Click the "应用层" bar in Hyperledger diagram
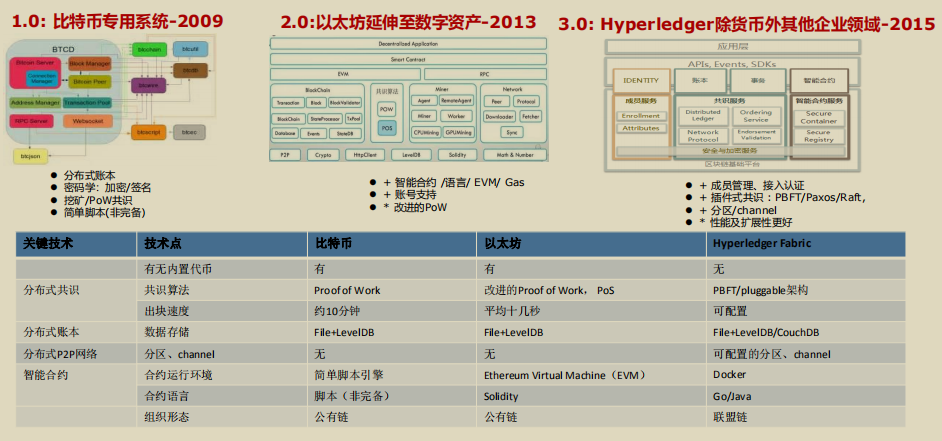The height and width of the screenshot is (441, 942). click(733, 47)
